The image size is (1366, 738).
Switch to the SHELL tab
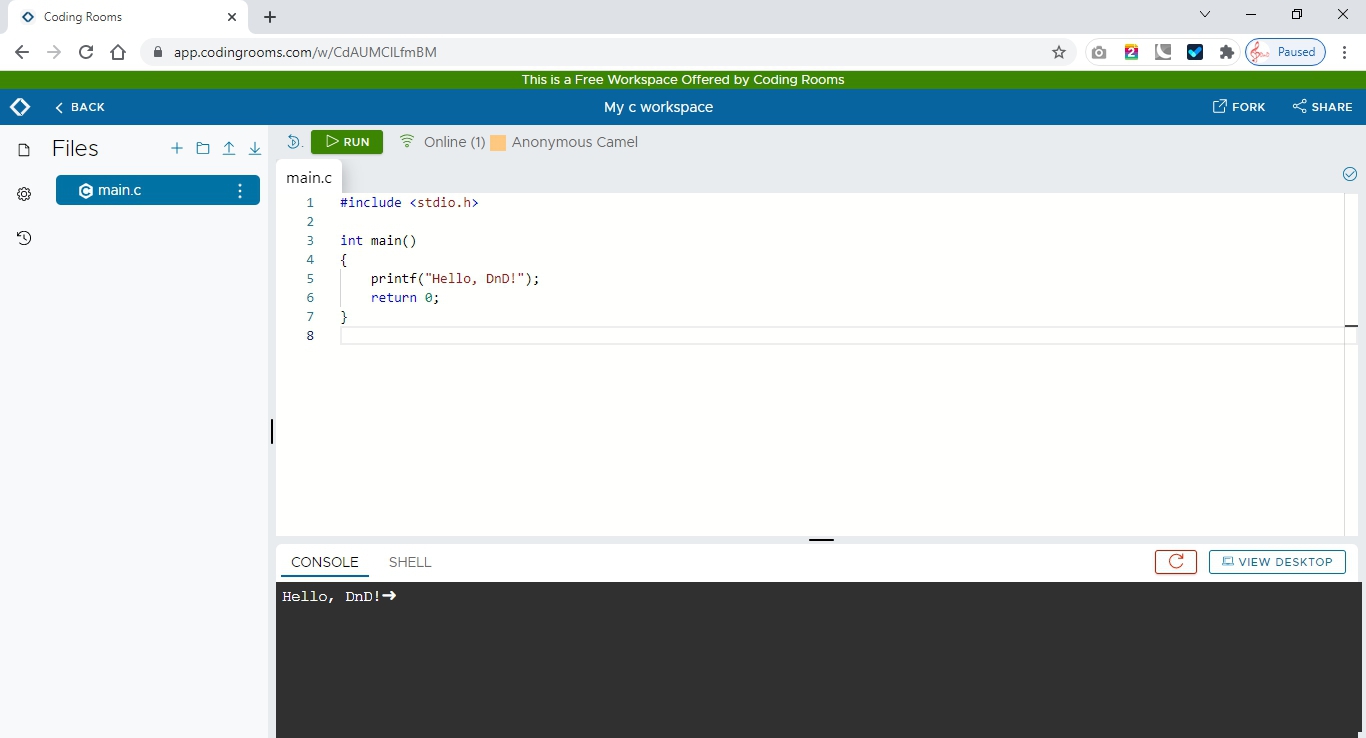[x=410, y=562]
